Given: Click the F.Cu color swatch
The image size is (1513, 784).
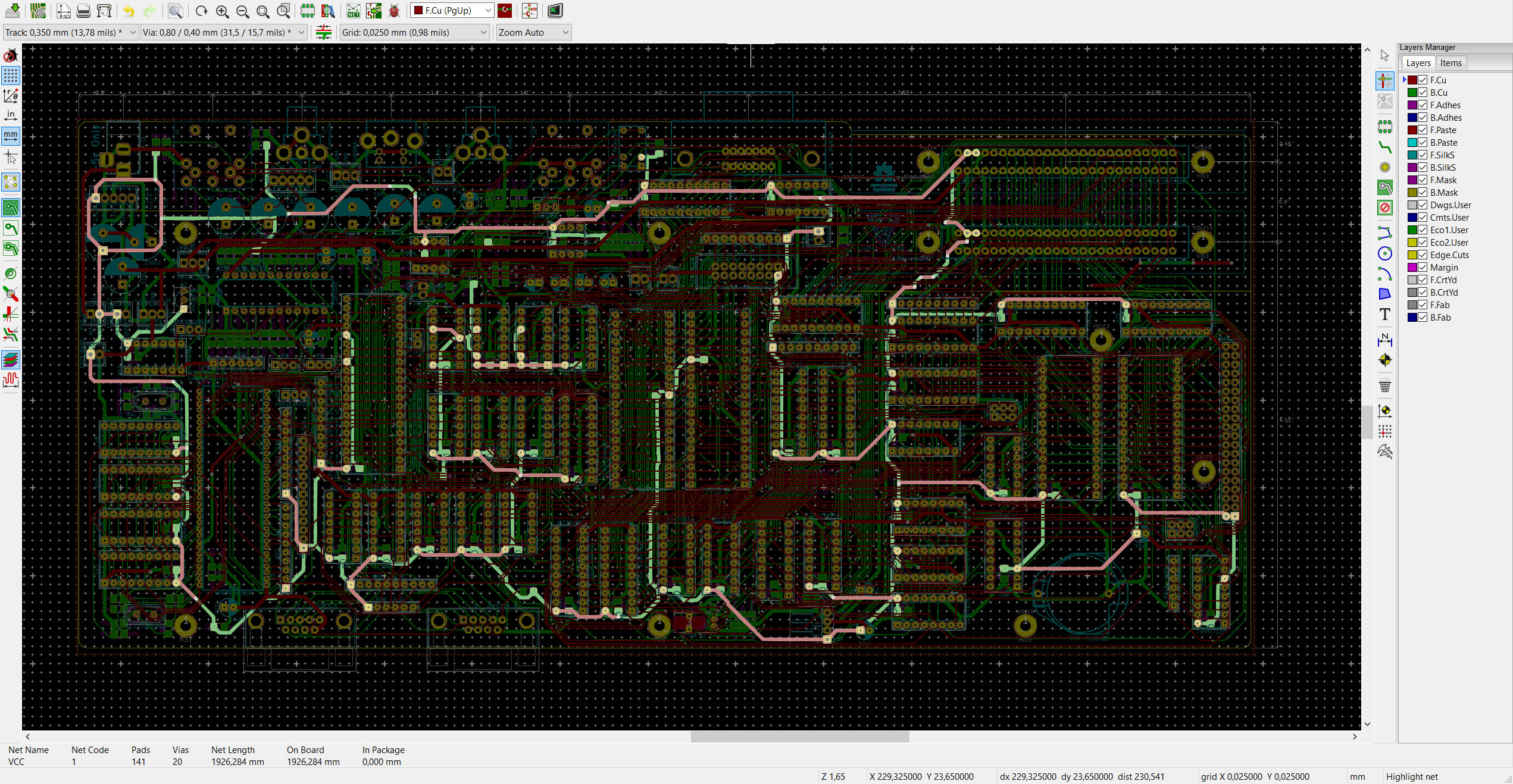Looking at the screenshot, I should pyautogui.click(x=1412, y=80).
